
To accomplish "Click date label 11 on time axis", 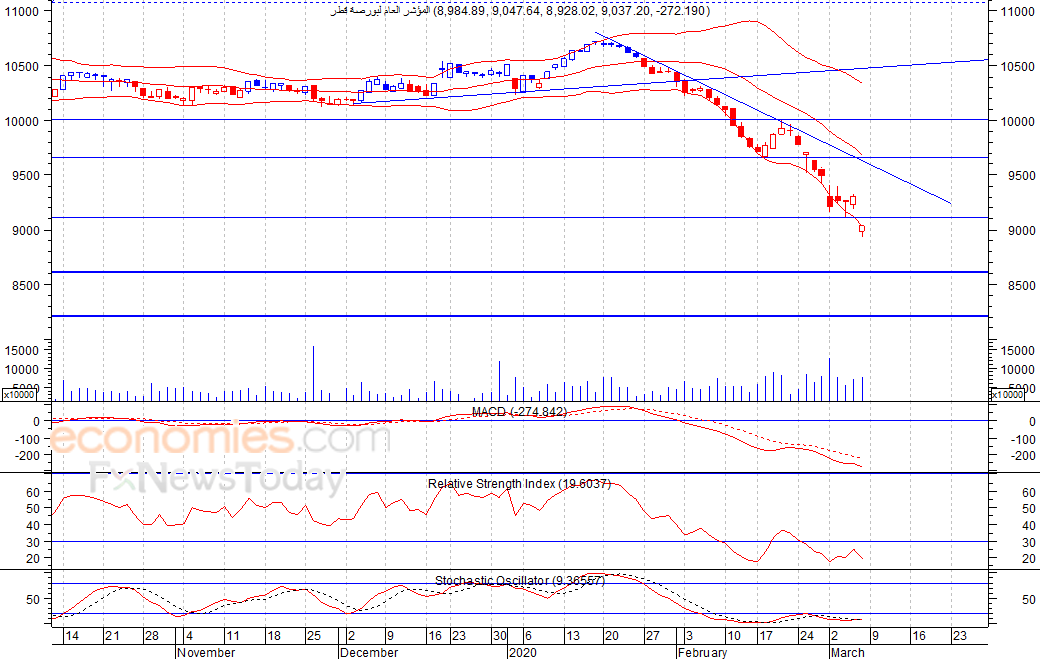I will (232, 636).
